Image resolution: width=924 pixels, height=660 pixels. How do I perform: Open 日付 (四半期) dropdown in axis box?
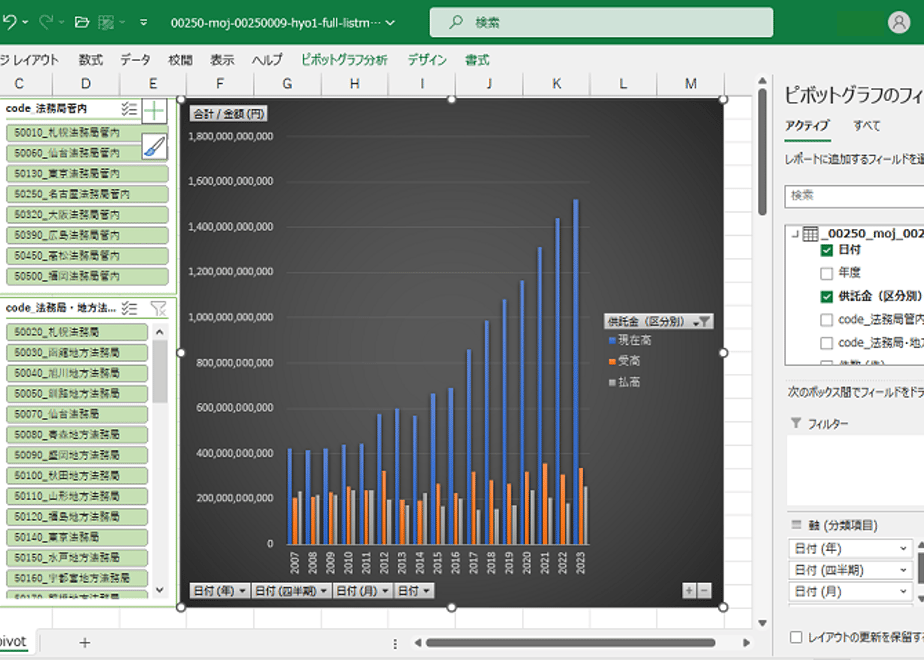pyautogui.click(x=903, y=570)
